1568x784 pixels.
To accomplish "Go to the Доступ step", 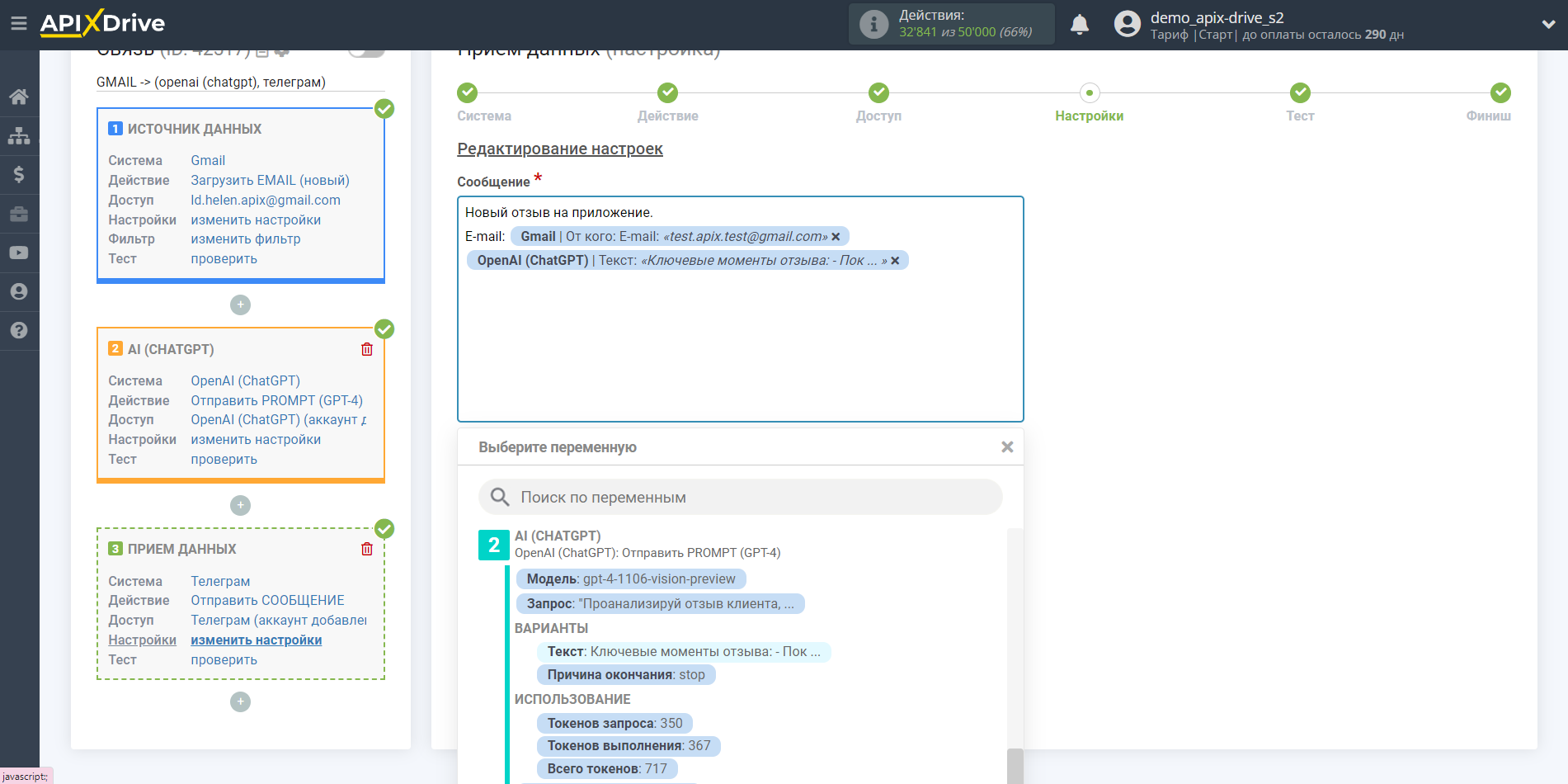I will 879,92.
